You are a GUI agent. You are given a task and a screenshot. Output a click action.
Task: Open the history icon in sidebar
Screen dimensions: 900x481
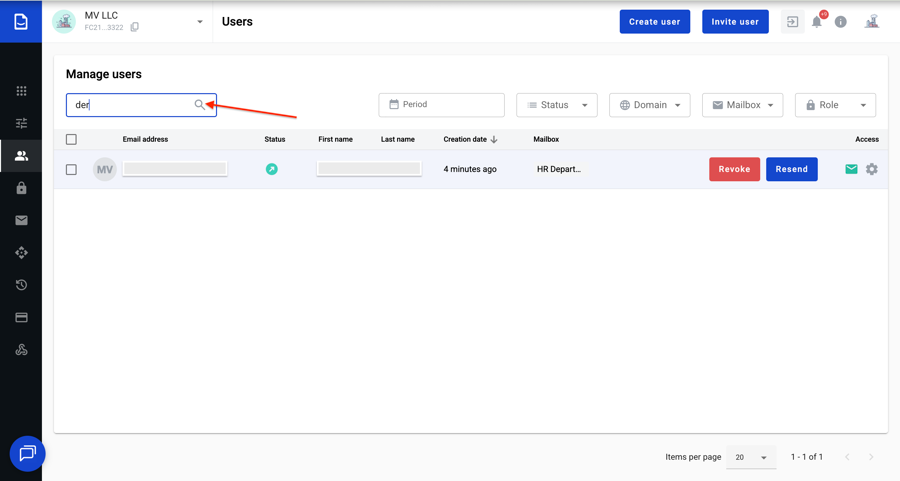click(21, 285)
